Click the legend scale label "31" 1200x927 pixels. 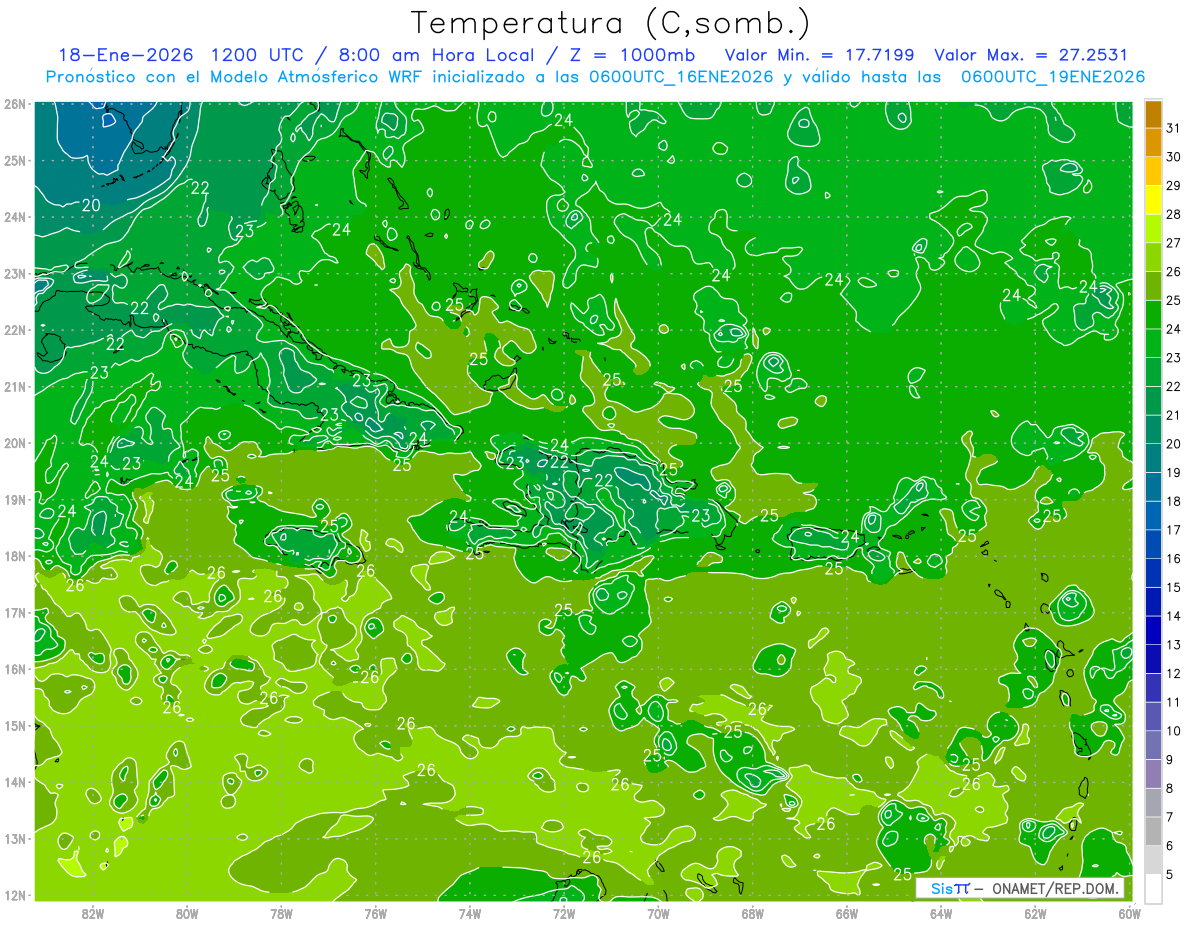pyautogui.click(x=1174, y=128)
